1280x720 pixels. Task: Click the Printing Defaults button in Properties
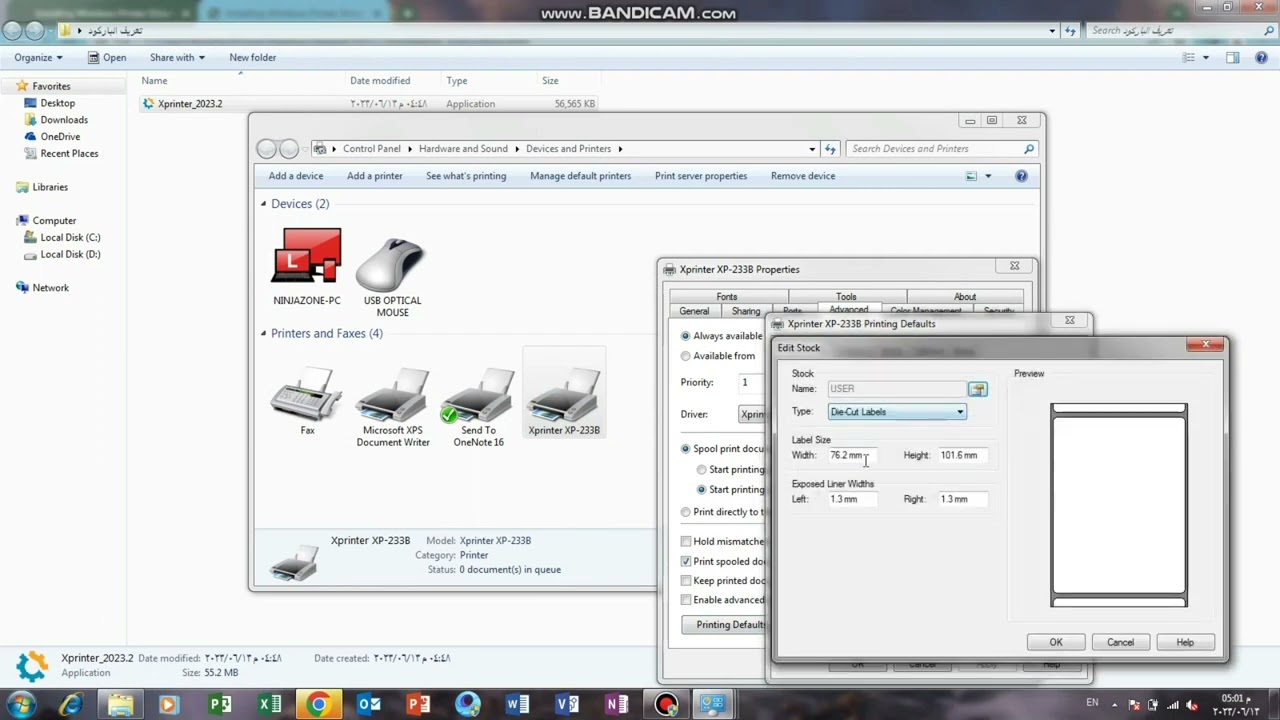point(726,625)
